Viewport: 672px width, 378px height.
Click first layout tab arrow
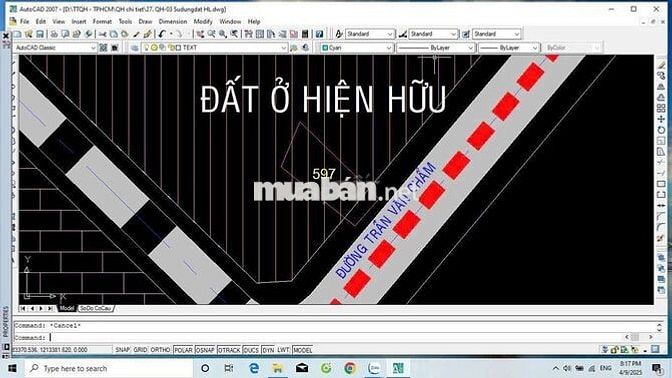(23, 308)
